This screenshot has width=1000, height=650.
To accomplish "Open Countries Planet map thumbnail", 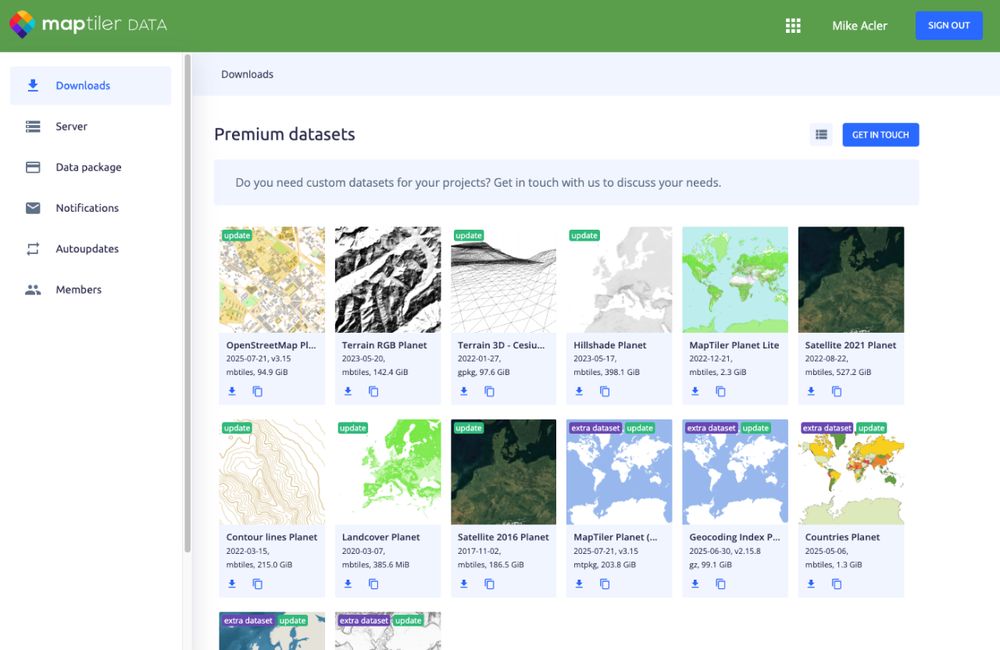I will click(851, 472).
